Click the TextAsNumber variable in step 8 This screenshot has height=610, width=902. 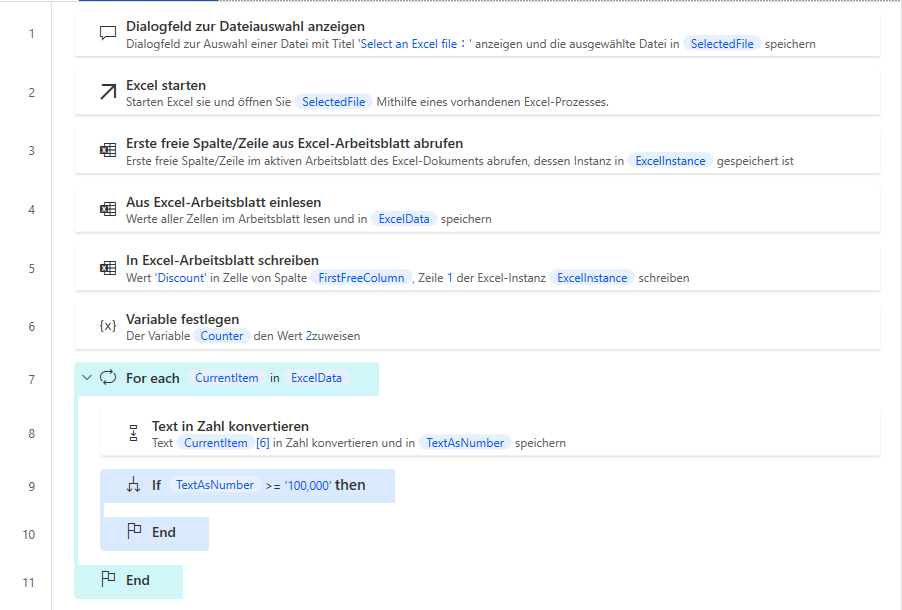(x=464, y=443)
